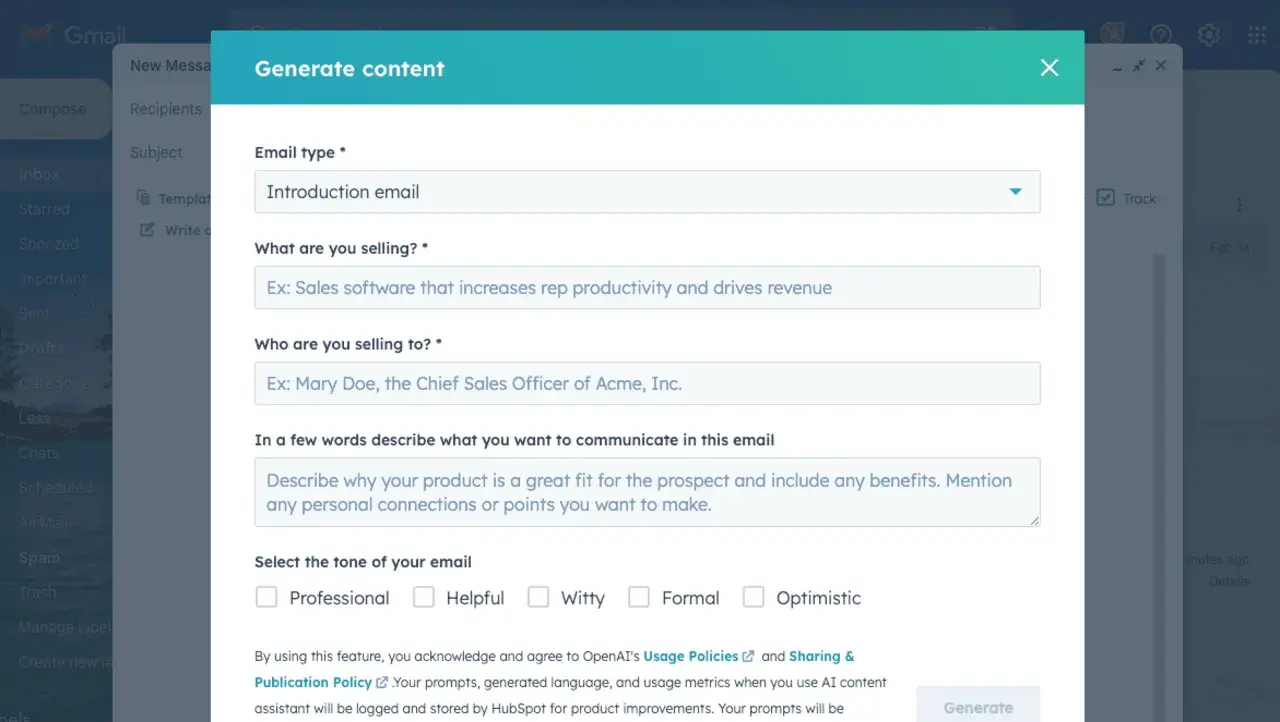Click the Compose button

click(53, 108)
